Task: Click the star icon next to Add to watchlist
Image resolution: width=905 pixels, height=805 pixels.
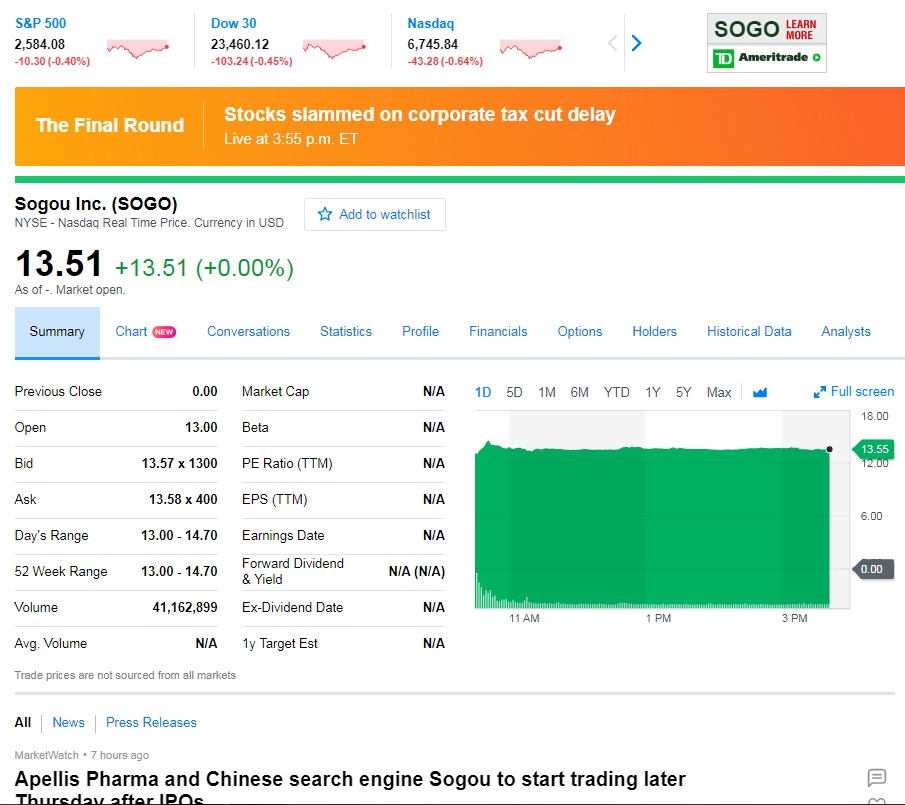Action: pos(323,214)
